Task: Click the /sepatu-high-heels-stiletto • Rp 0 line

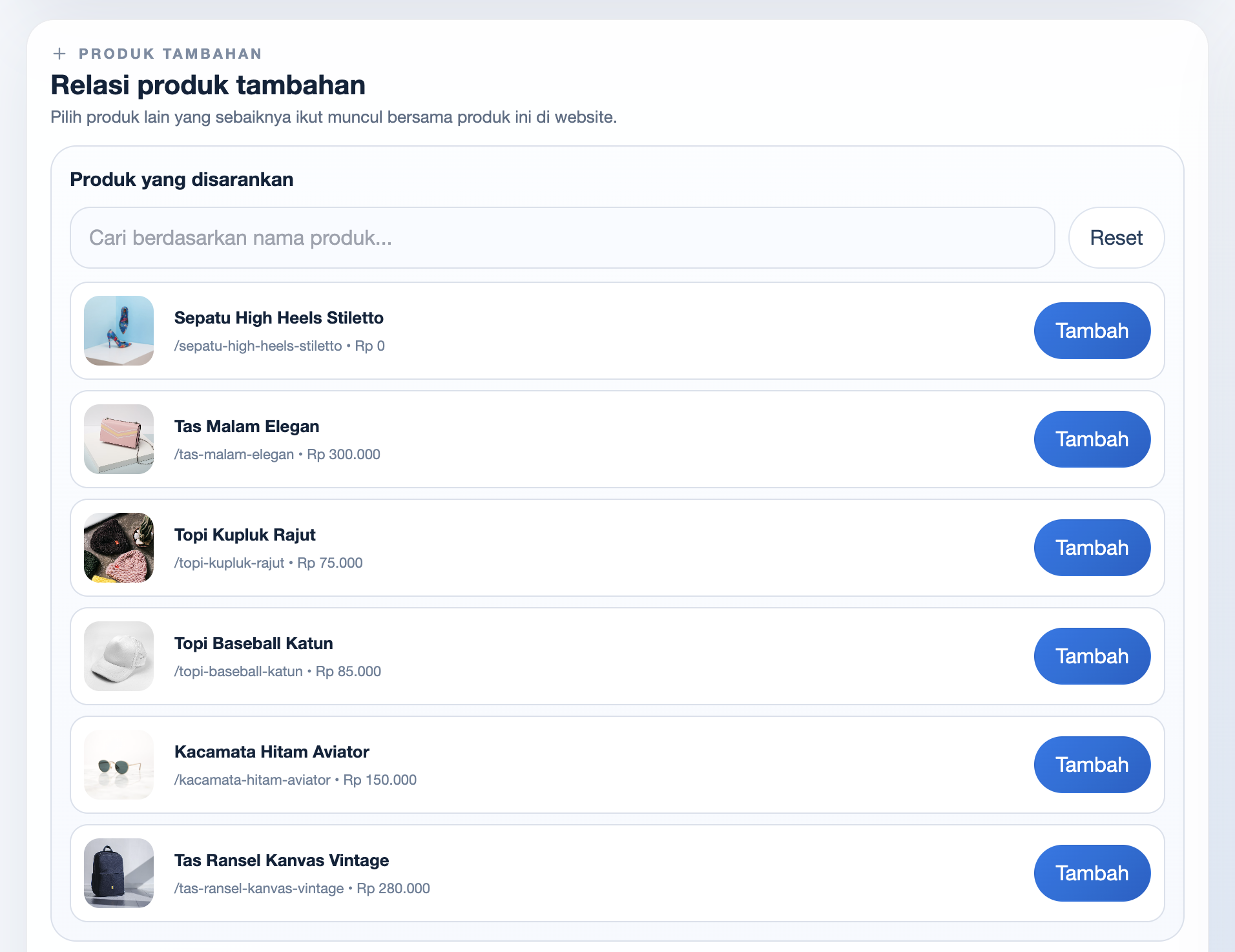Action: pyautogui.click(x=280, y=346)
